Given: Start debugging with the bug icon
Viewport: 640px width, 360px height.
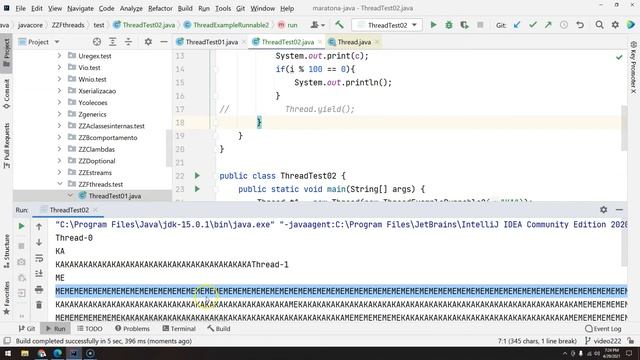Looking at the screenshot, I should click(x=449, y=25).
